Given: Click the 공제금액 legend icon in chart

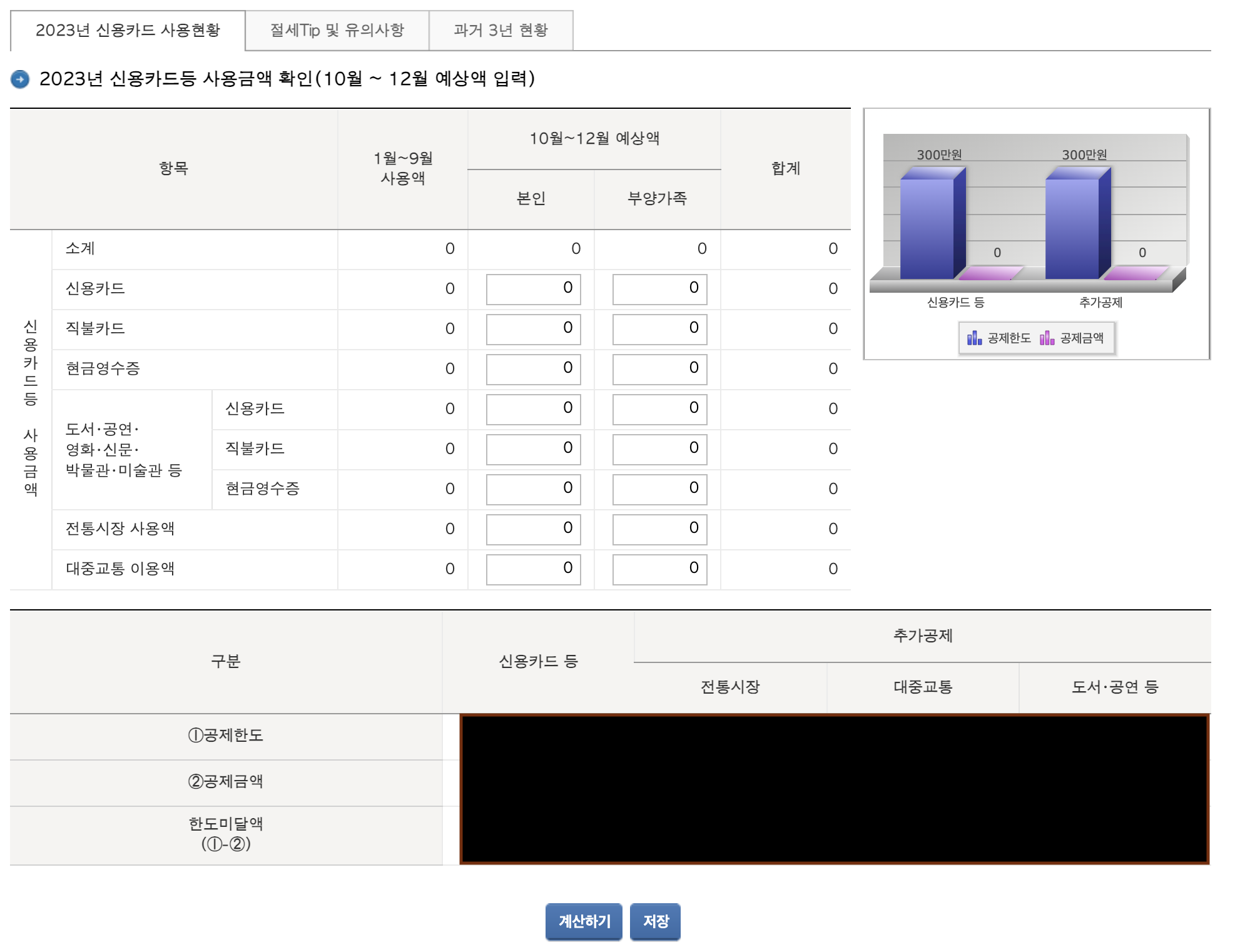Looking at the screenshot, I should click(x=1047, y=338).
